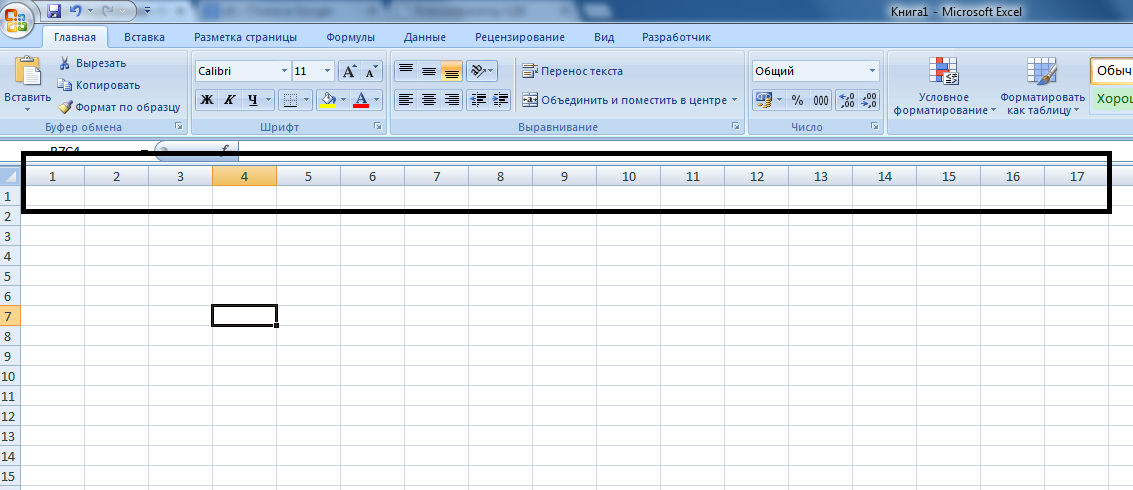Switch to Разметка страницы tab
Screen dimensions: 1133x490
point(246,38)
